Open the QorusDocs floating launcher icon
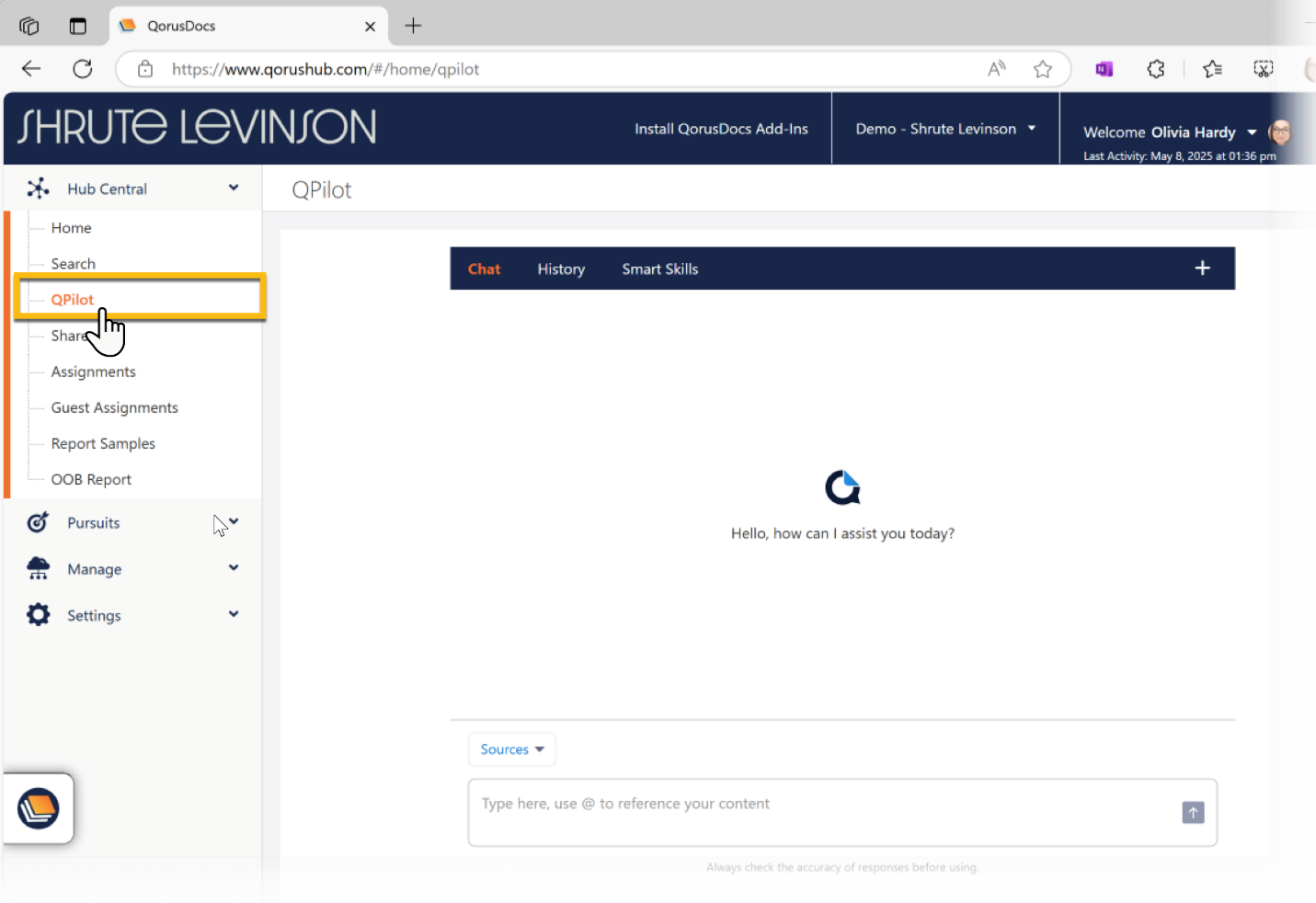Image resolution: width=1316 pixels, height=903 pixels. tap(39, 808)
